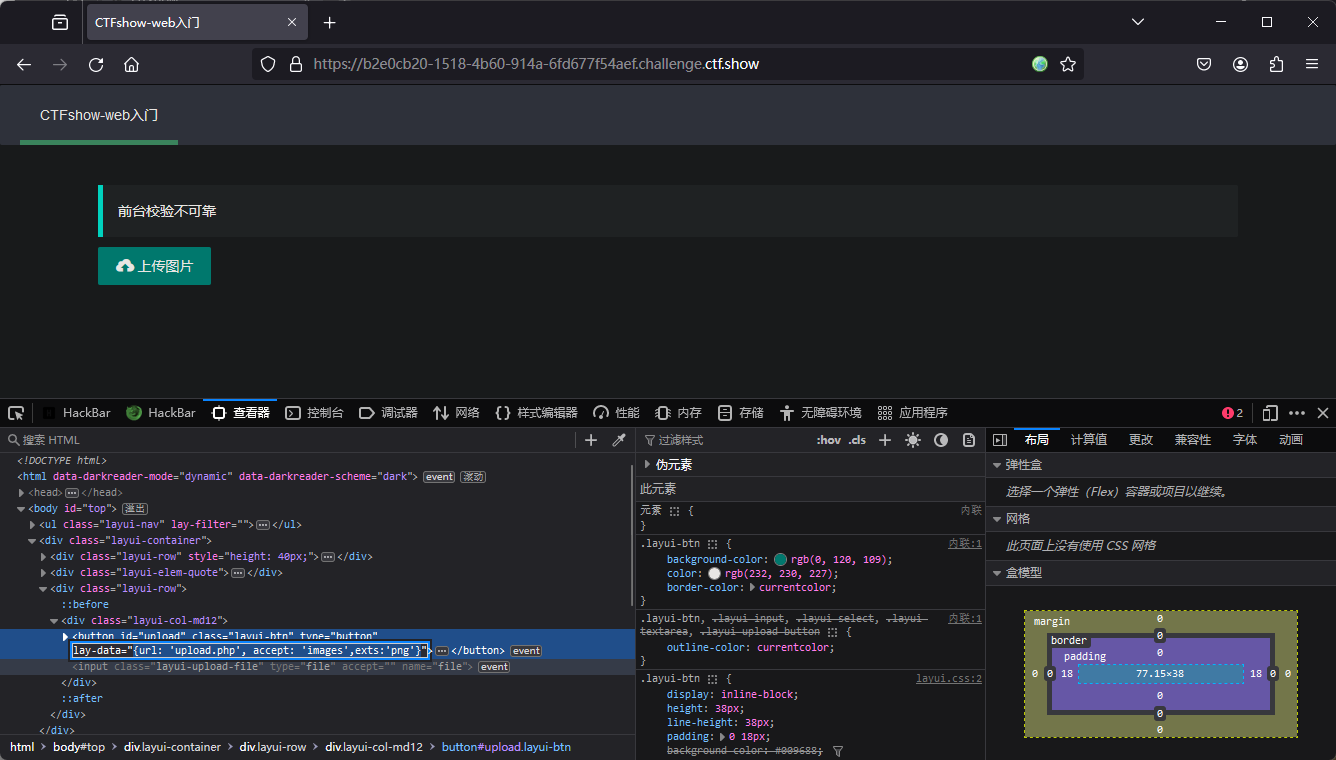
Task: Expand the ul layui-nav node
Action: click(33, 525)
